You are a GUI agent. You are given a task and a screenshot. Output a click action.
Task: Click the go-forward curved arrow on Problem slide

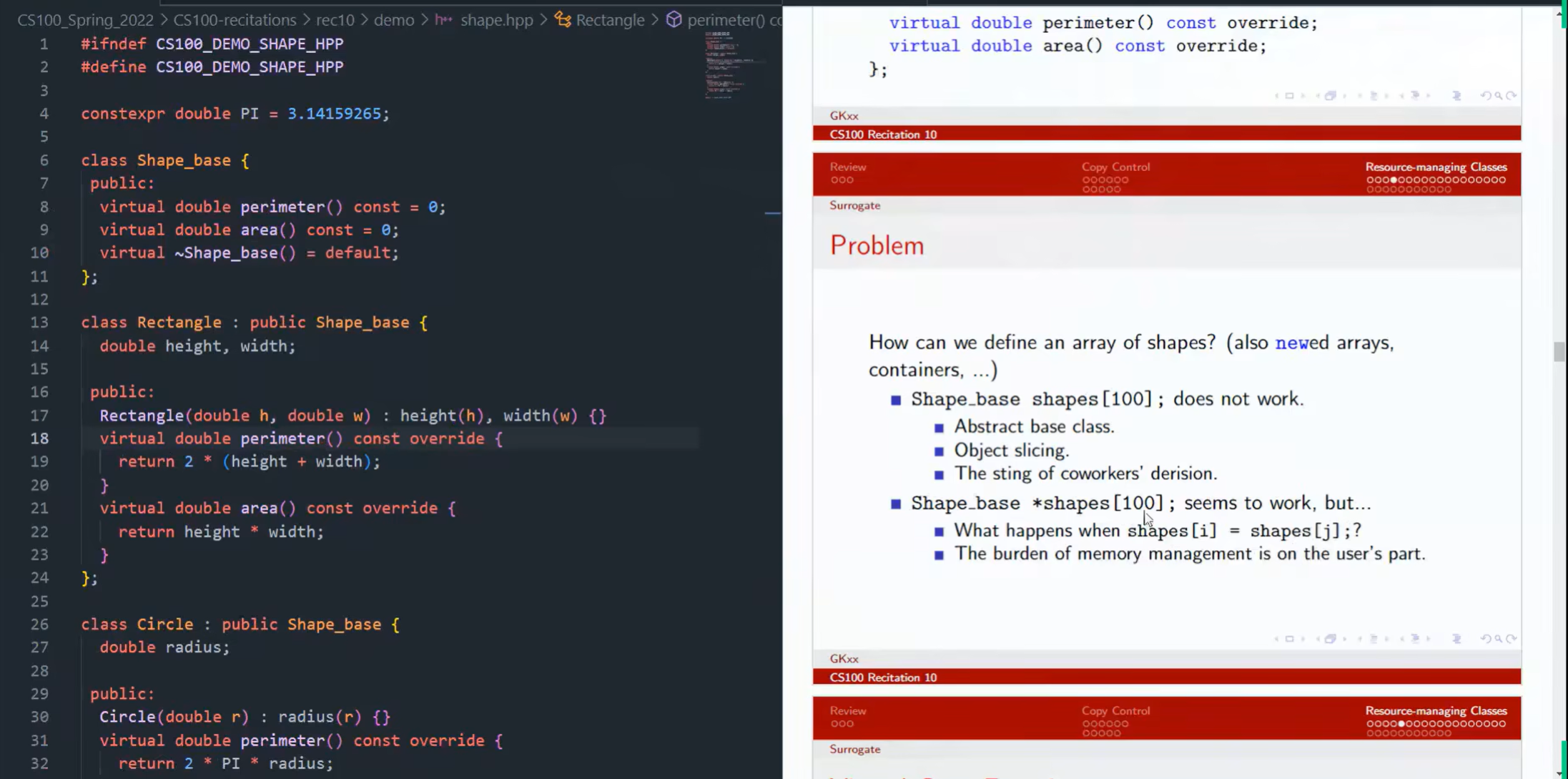[1511, 639]
